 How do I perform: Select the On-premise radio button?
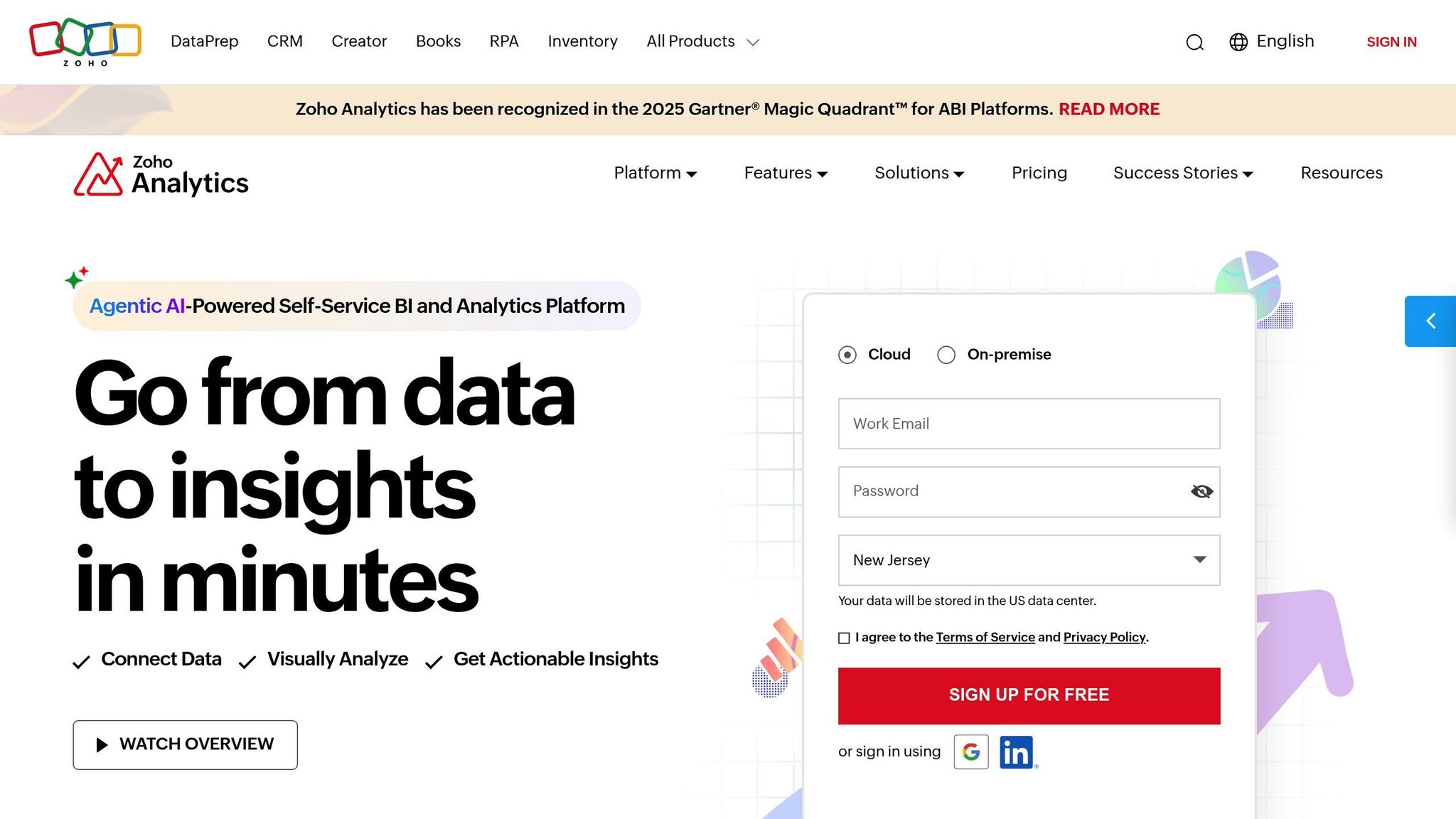pos(946,354)
